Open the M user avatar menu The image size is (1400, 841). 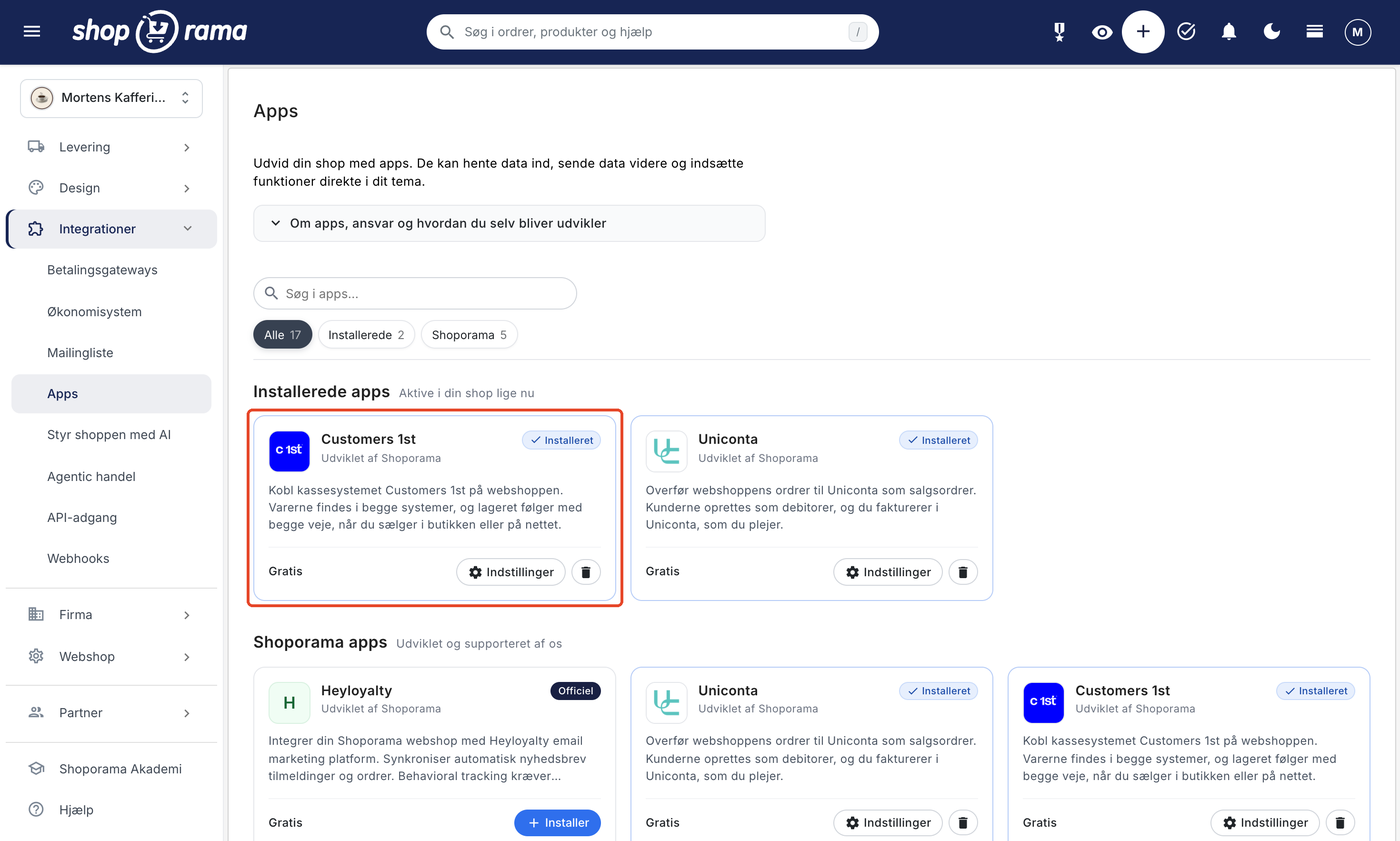(1357, 32)
